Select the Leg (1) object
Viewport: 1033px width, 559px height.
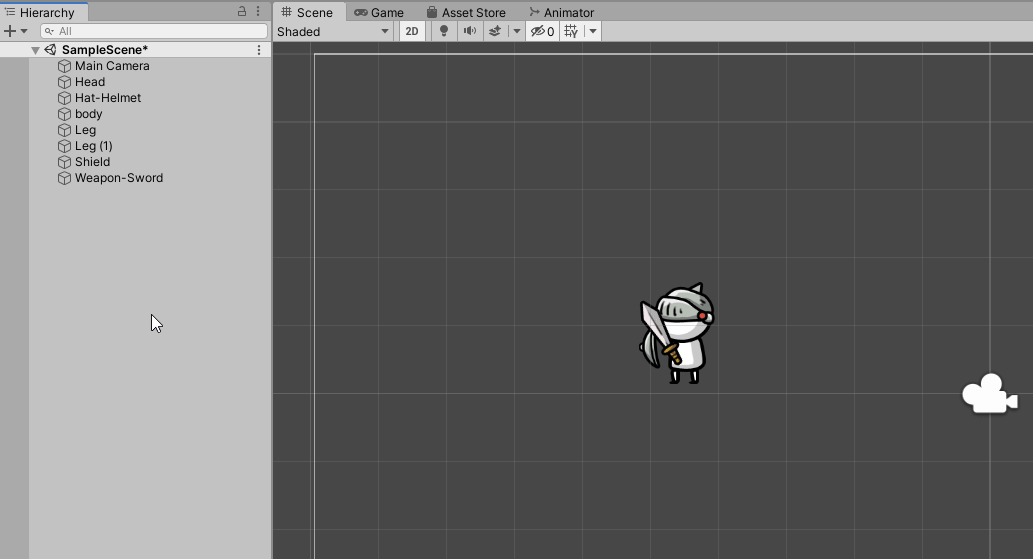coord(94,146)
